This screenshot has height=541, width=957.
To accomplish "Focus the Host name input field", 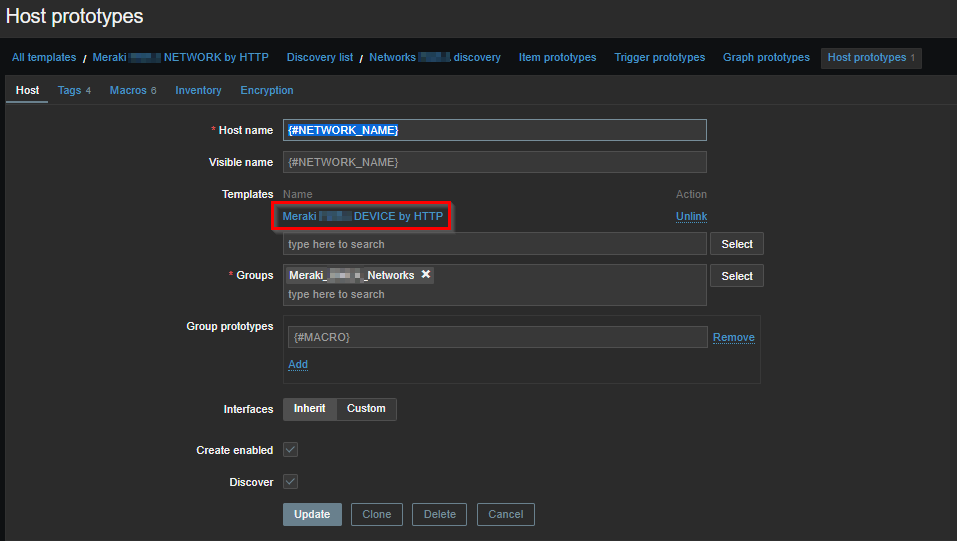I will 495,130.
